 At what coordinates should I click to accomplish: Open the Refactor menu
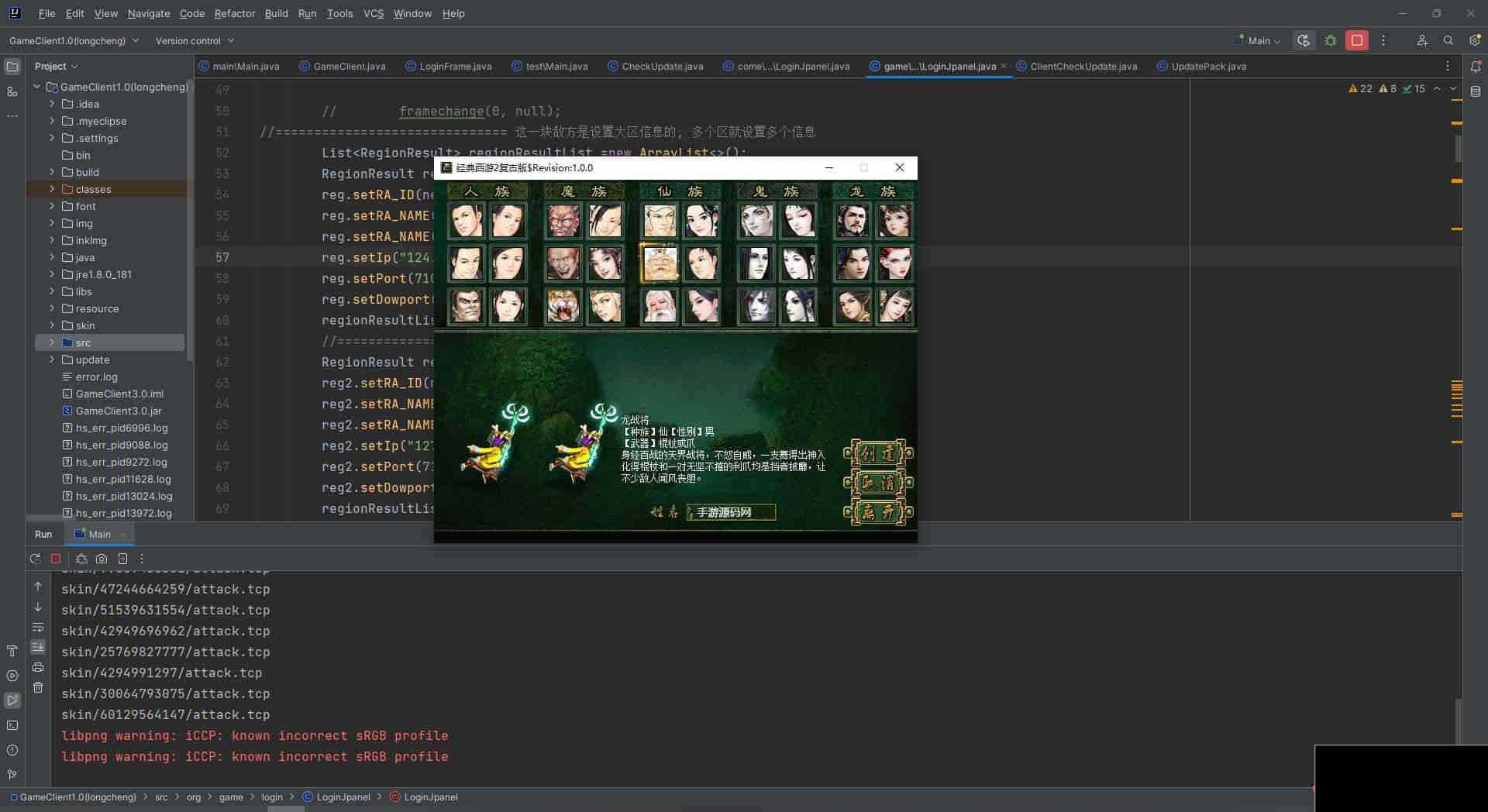pos(234,13)
